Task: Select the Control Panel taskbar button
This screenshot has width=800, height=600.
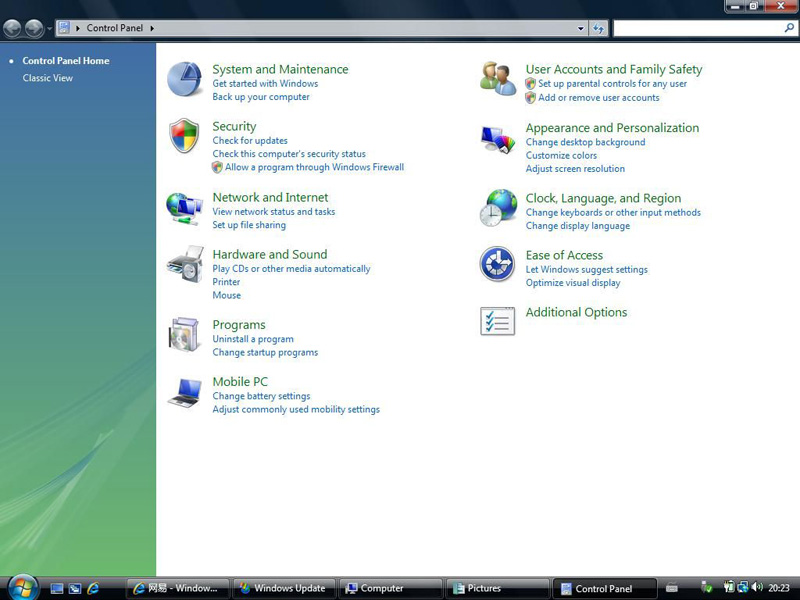Action: (x=605, y=588)
